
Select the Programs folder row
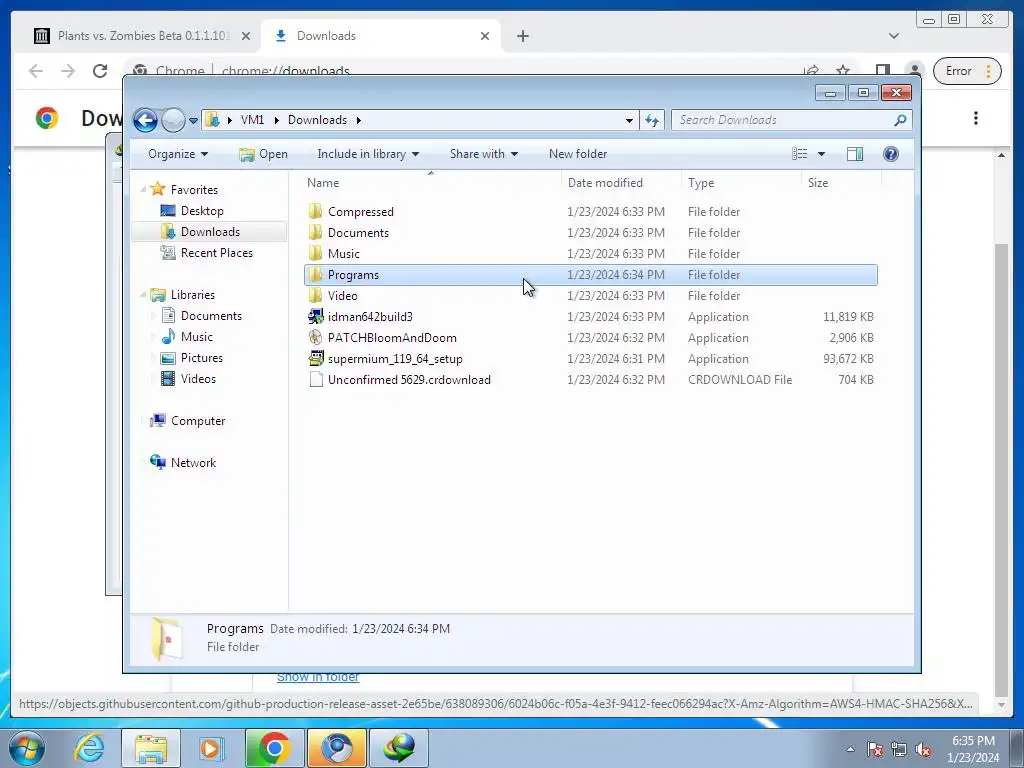(590, 275)
